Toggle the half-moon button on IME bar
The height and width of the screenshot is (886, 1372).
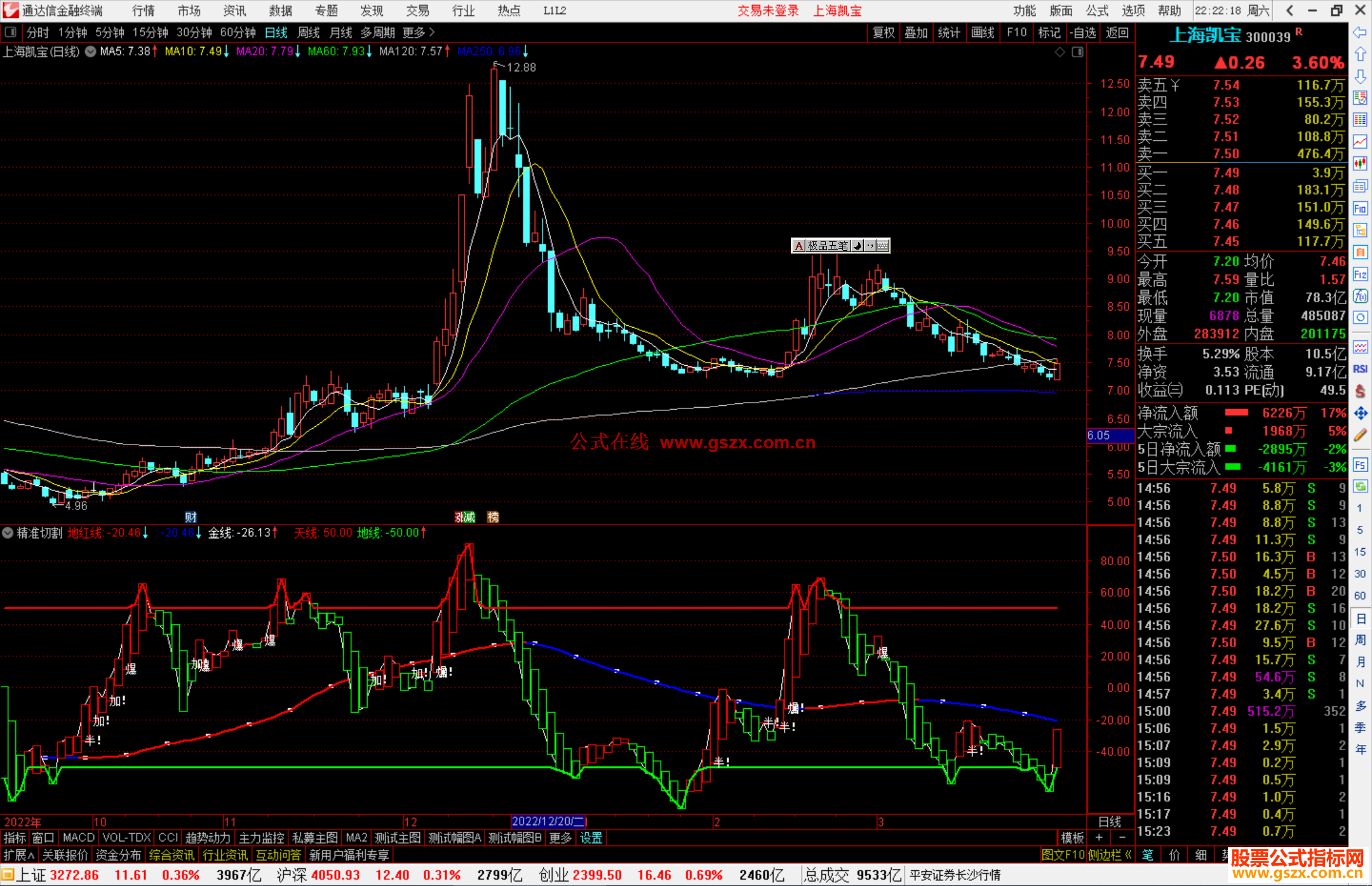point(857,246)
